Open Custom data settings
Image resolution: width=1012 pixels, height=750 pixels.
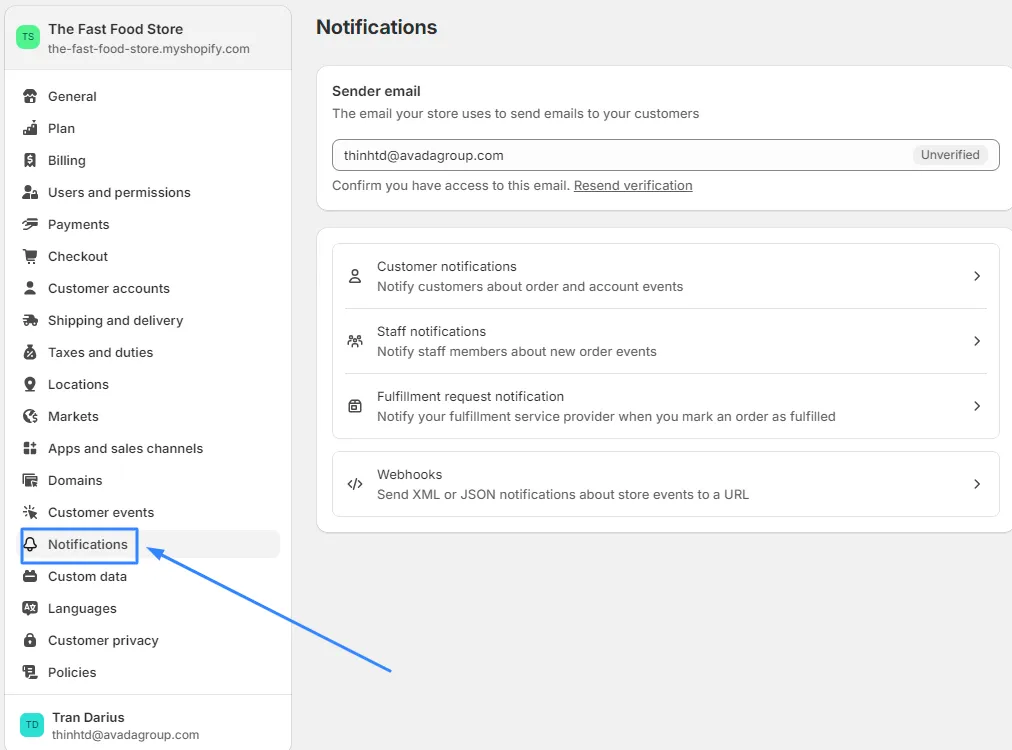88,576
